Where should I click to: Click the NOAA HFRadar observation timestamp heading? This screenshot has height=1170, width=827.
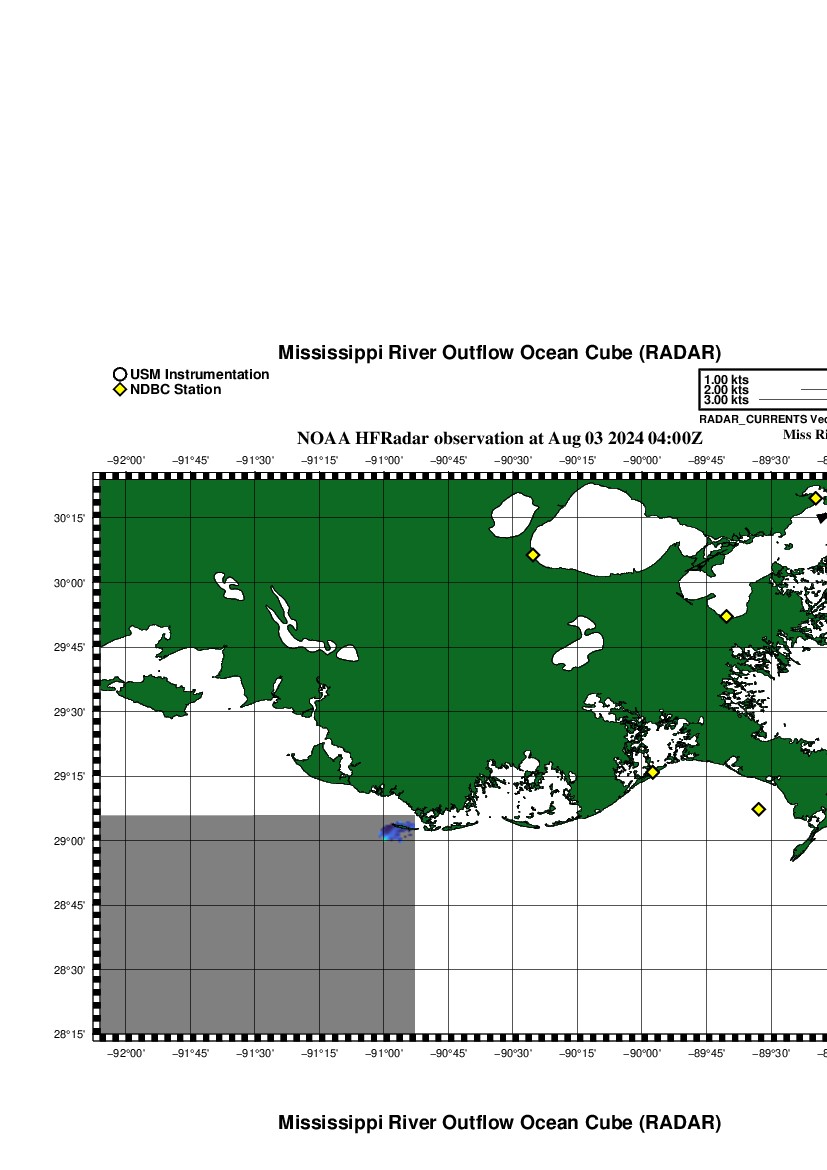click(499, 439)
